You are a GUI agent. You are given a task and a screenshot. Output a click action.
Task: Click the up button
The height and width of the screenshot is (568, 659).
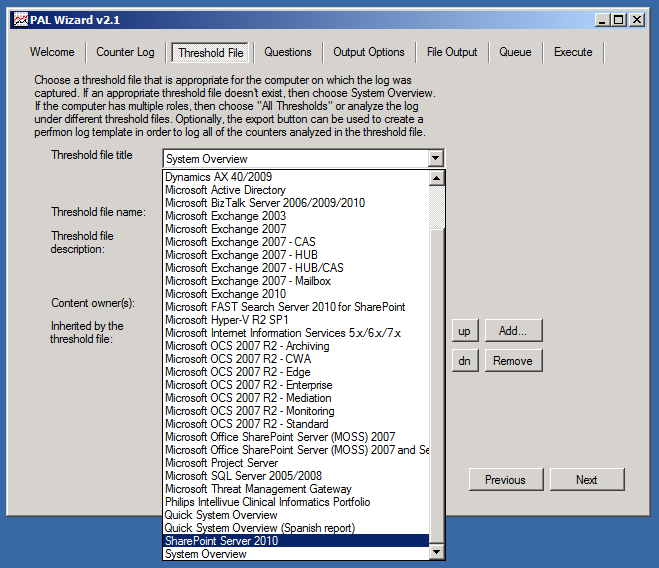click(x=464, y=331)
